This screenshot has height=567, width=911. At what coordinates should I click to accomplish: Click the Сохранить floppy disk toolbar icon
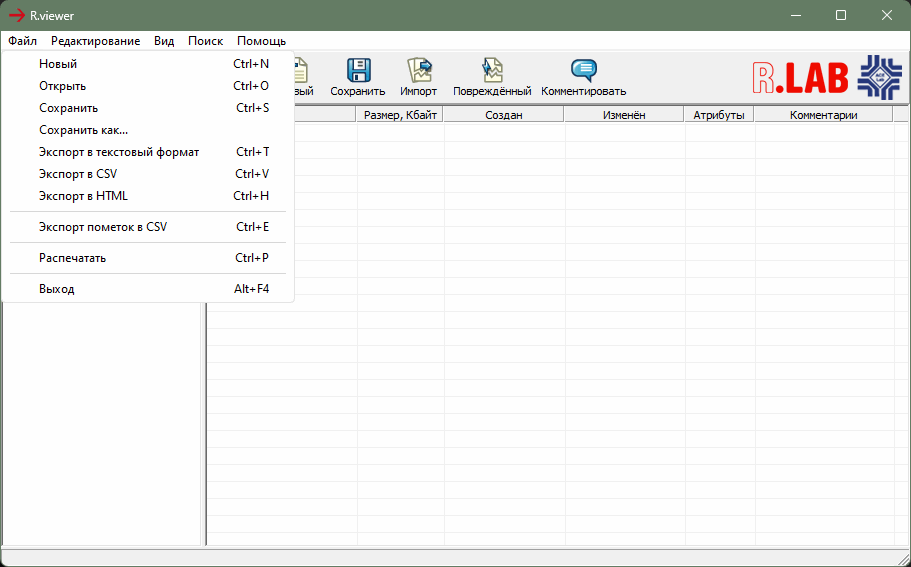tap(358, 70)
